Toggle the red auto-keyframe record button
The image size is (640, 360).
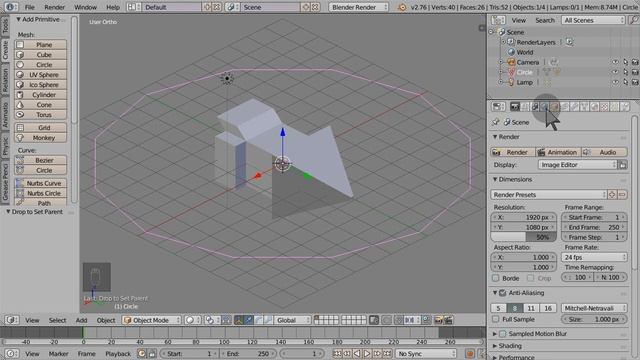(x=470, y=354)
